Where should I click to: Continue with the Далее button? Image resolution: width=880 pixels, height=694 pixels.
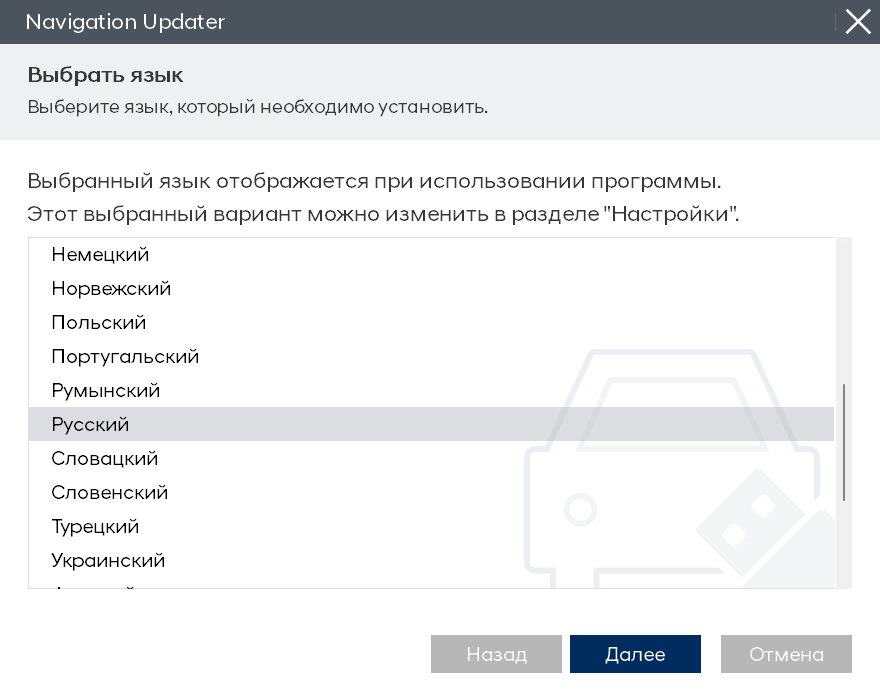635,654
